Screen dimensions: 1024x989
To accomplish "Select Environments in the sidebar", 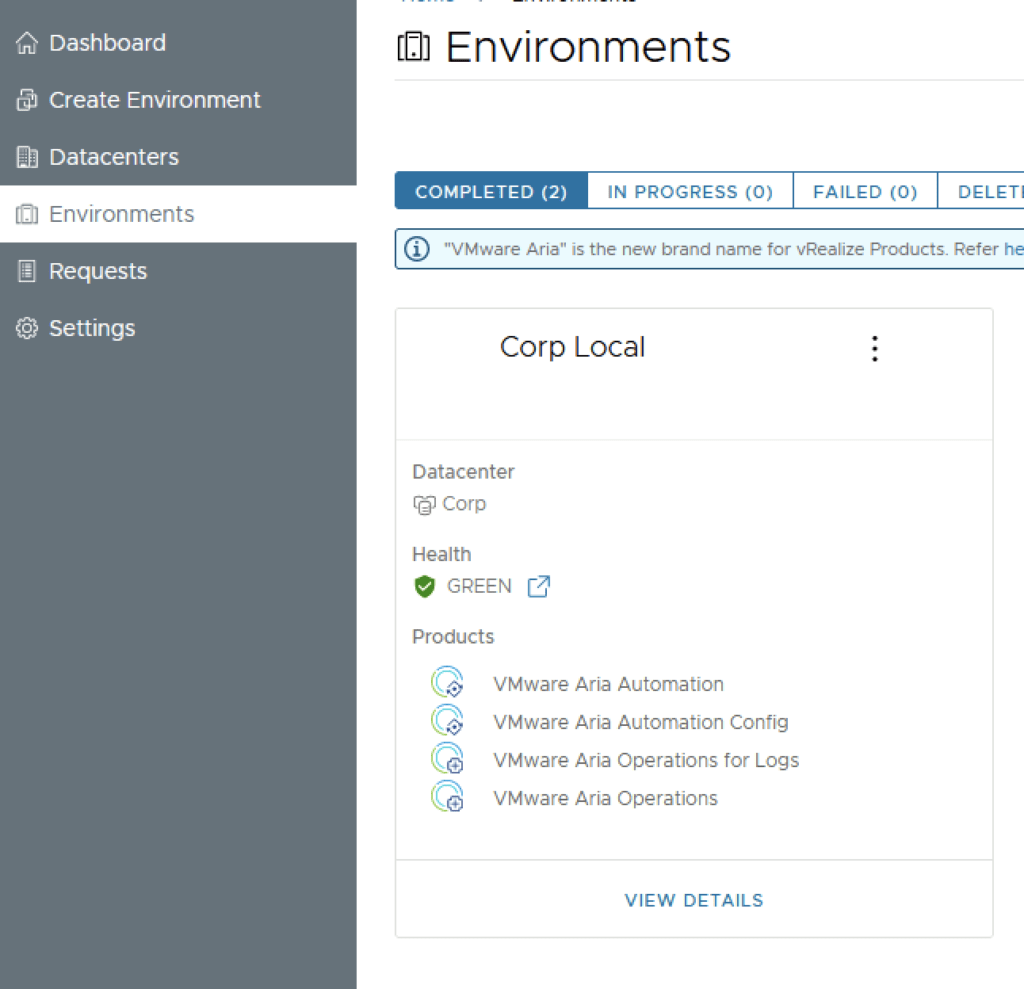I will tap(178, 214).
